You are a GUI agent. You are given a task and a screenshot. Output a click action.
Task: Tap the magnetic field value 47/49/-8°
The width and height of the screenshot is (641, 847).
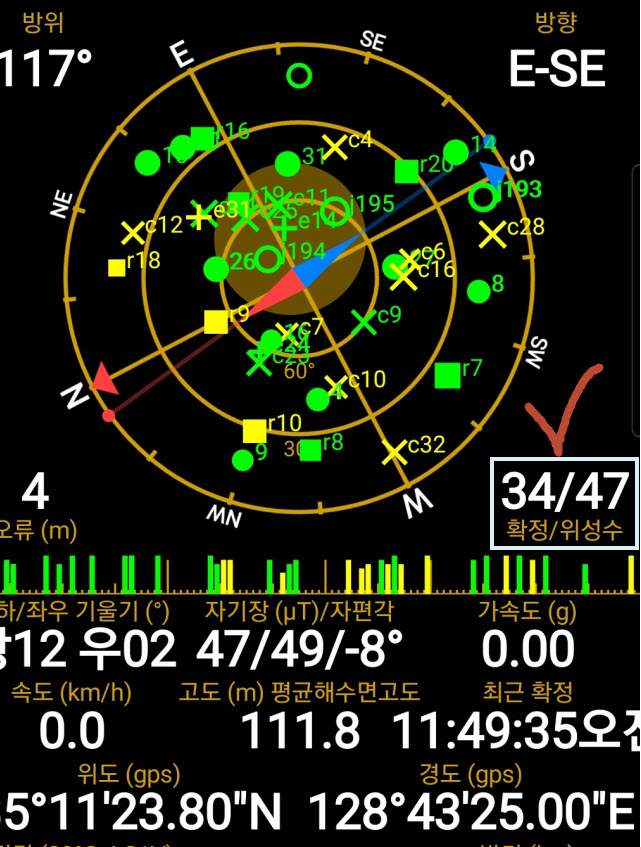click(300, 649)
